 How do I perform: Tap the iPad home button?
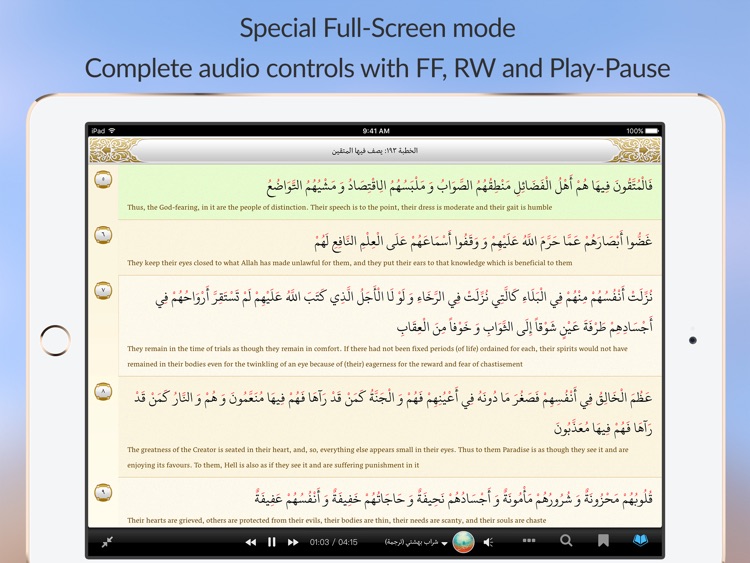pyautogui.click(x=55, y=341)
